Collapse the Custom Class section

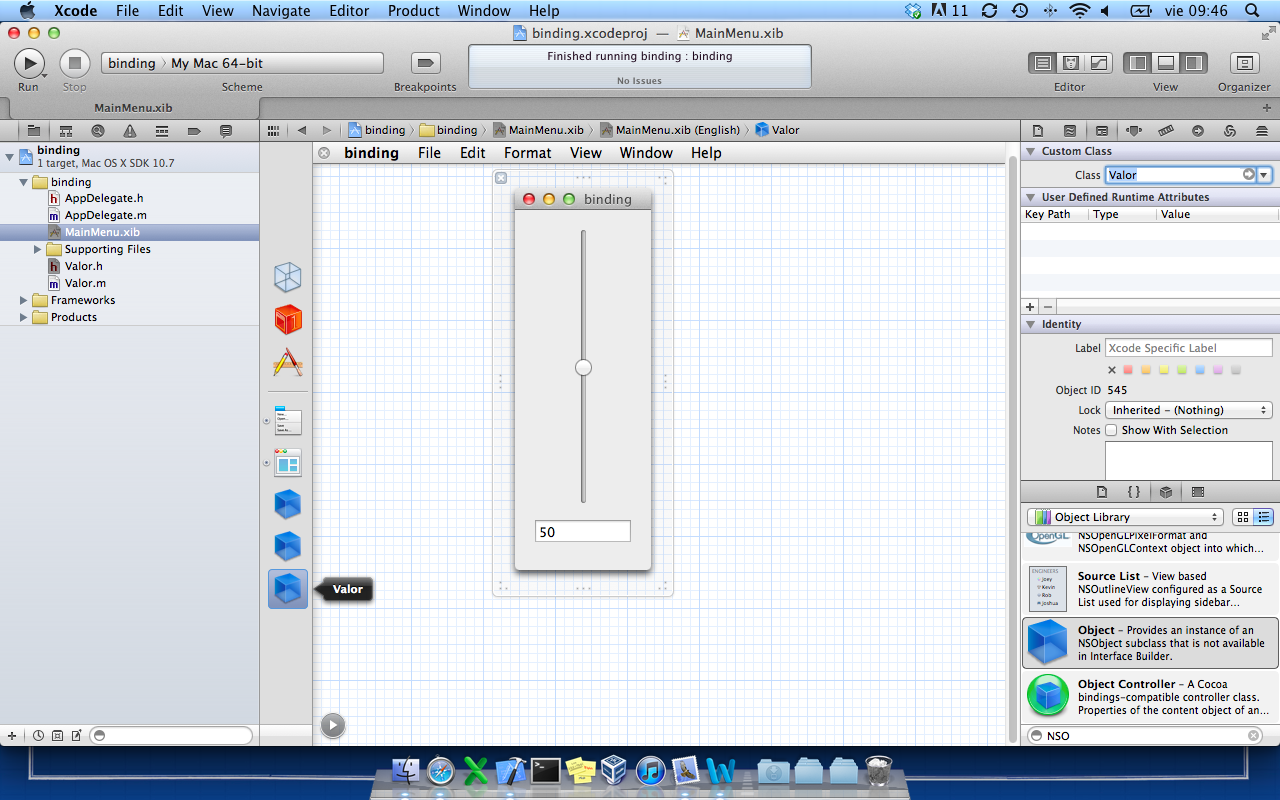pos(1031,152)
